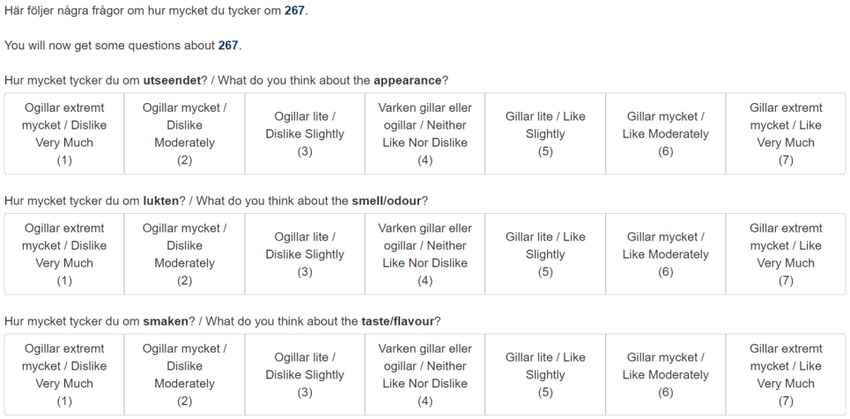The image size is (850, 419).
Task: Rate smell/odour as Like Slightly (5)
Action: [x=545, y=254]
